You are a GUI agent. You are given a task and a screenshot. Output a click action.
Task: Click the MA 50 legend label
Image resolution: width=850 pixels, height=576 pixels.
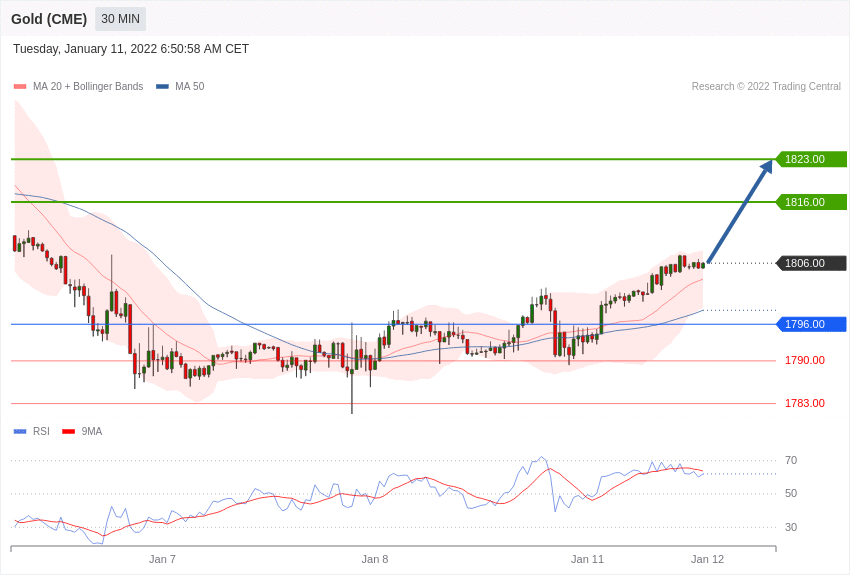coord(190,86)
